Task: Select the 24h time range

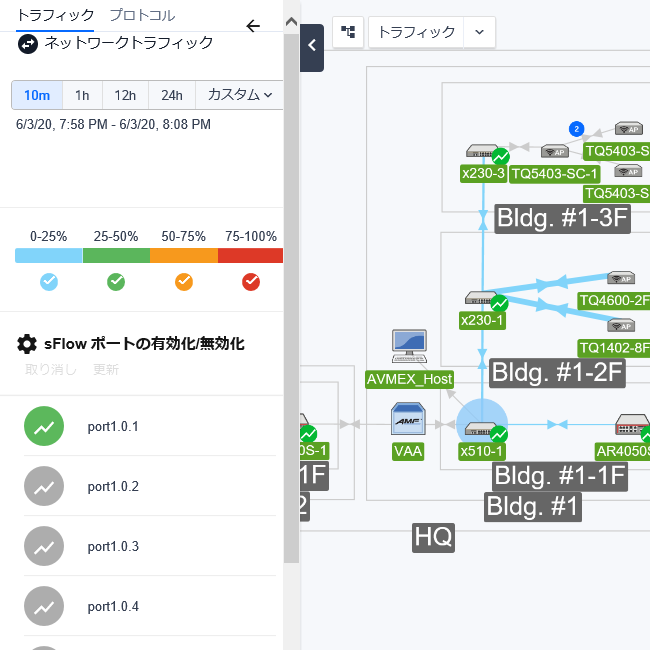Action: tap(172, 95)
